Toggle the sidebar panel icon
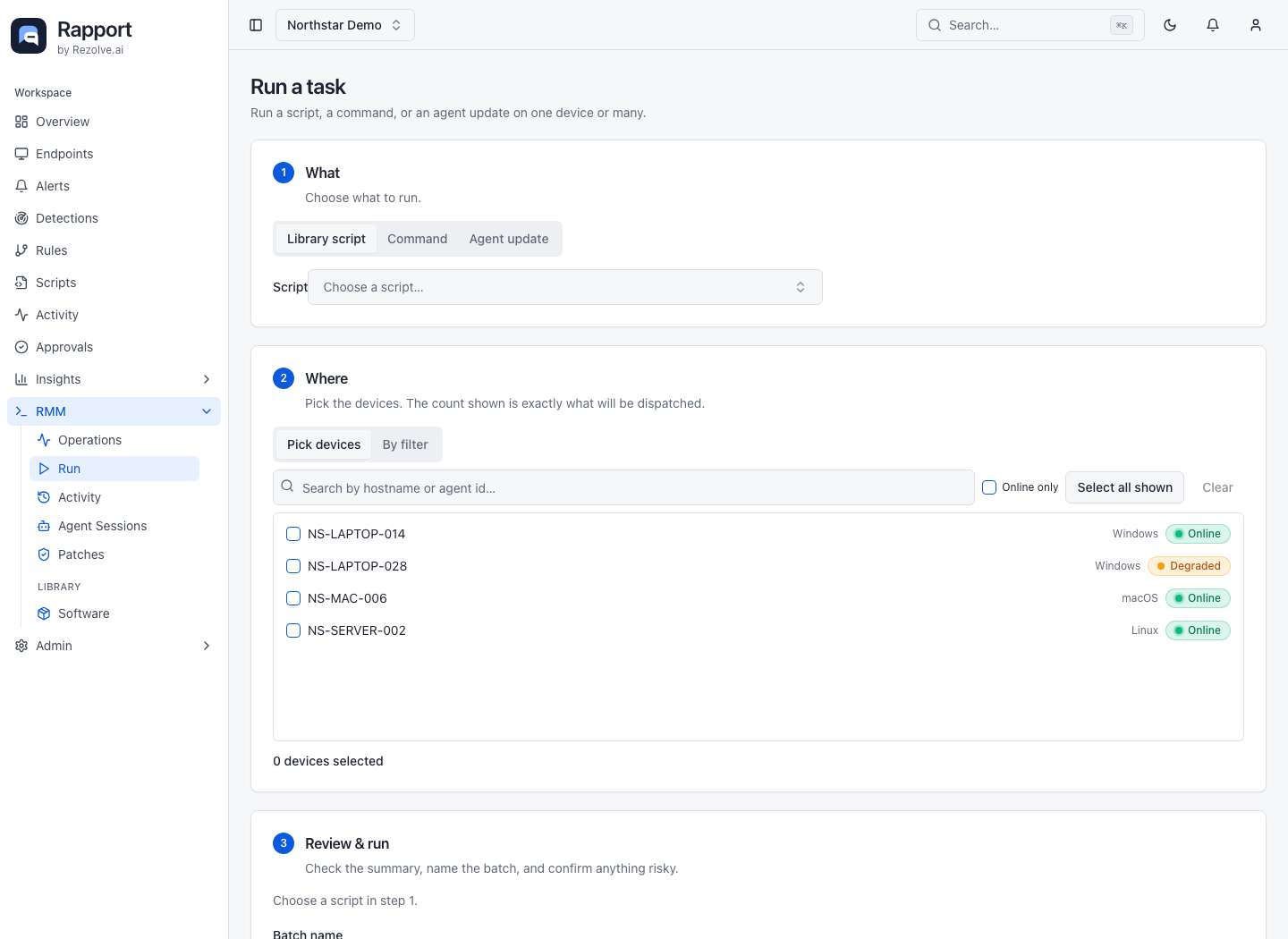 (x=256, y=25)
